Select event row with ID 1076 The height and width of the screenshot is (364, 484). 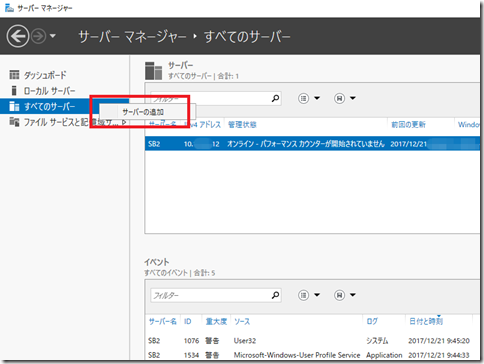click(x=313, y=341)
